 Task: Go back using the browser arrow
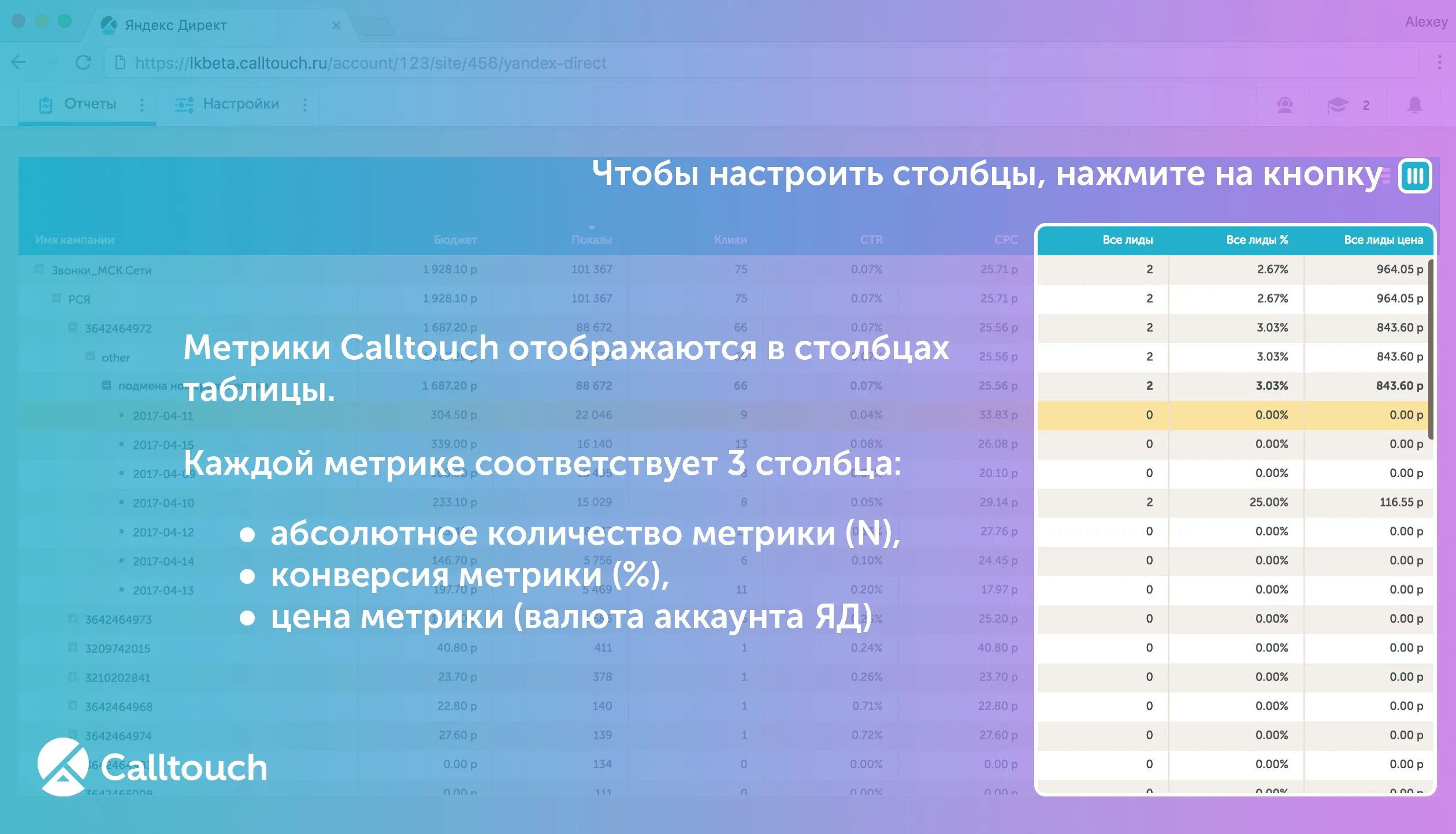(x=19, y=64)
